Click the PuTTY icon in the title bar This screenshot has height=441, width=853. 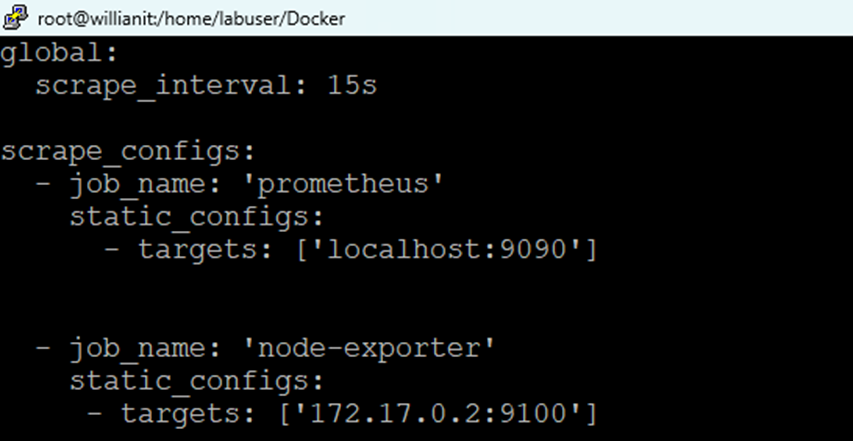[x=16, y=18]
